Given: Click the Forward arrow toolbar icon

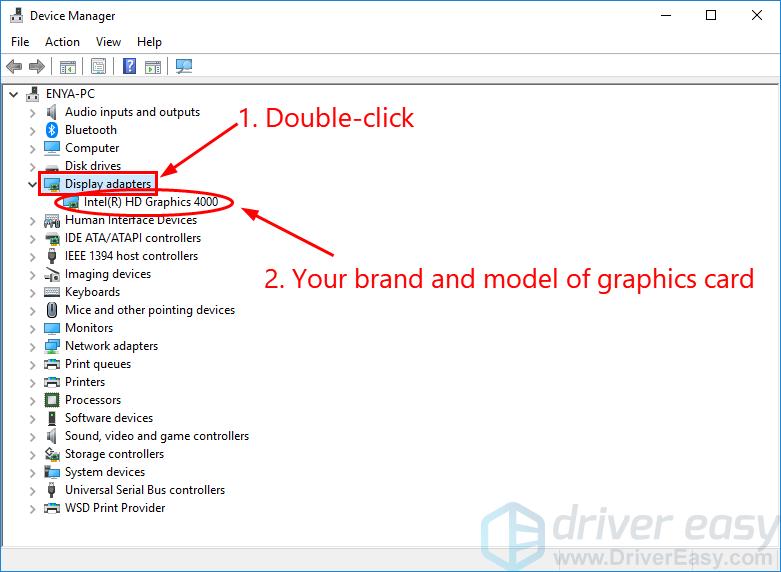Looking at the screenshot, I should (x=37, y=66).
